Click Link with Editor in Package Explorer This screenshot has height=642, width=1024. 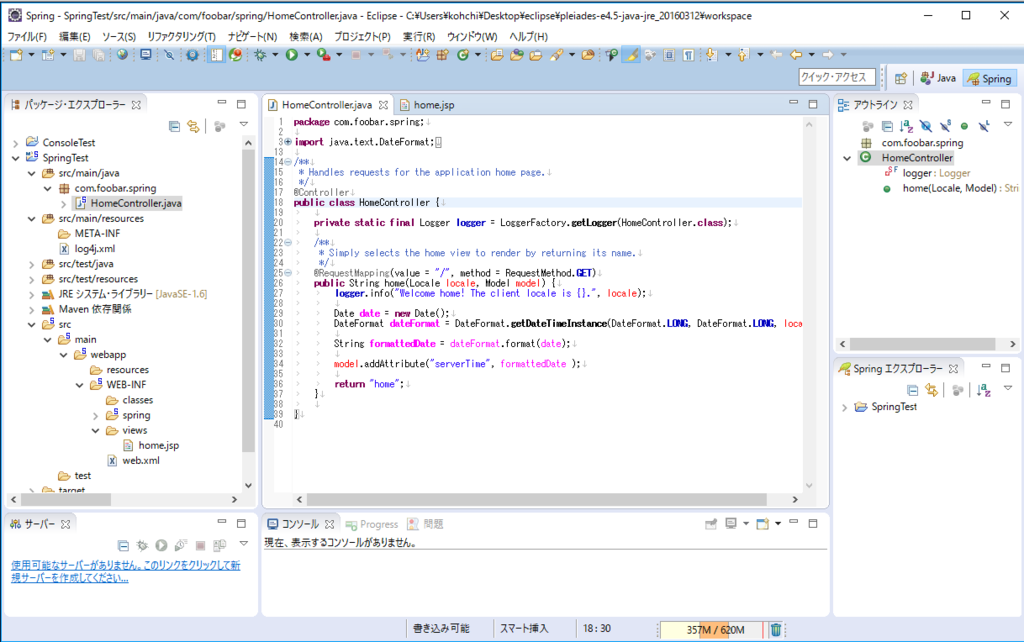tap(193, 126)
